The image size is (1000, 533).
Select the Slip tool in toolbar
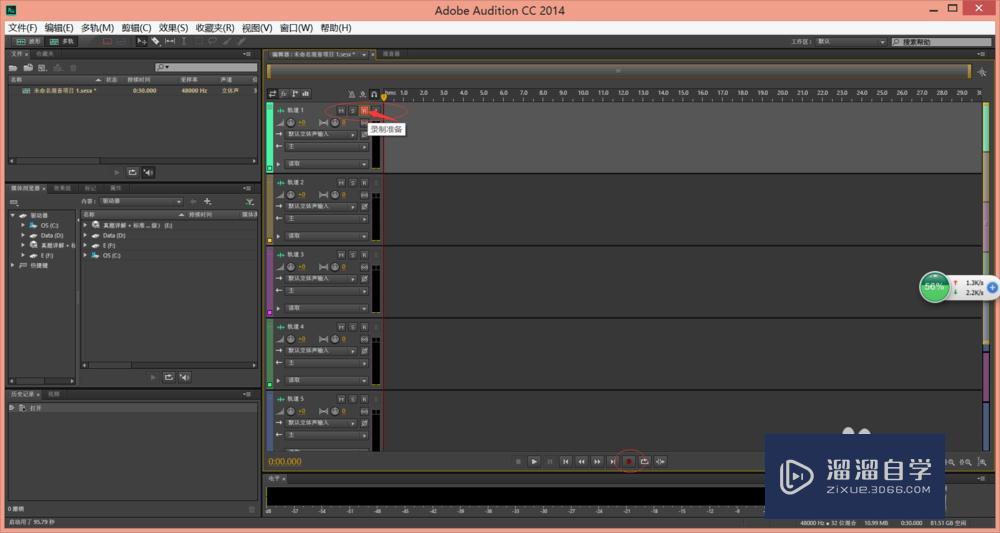170,41
